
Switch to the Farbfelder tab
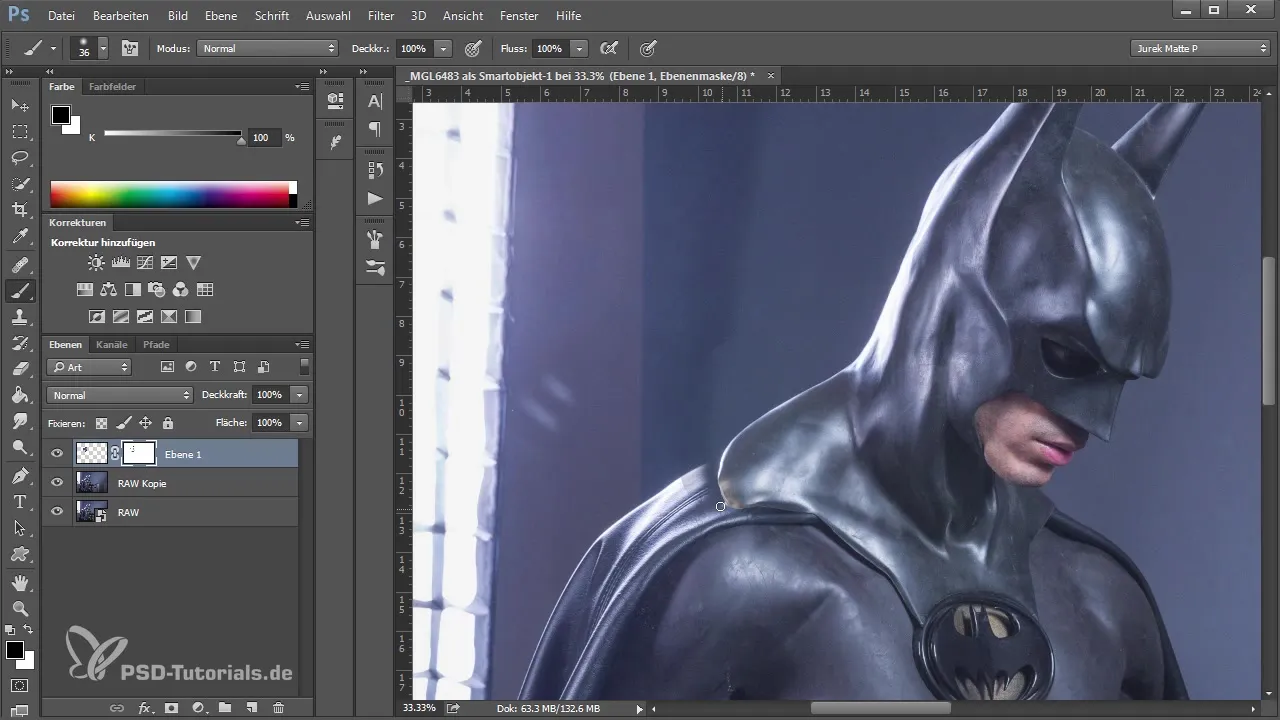pyautogui.click(x=112, y=87)
